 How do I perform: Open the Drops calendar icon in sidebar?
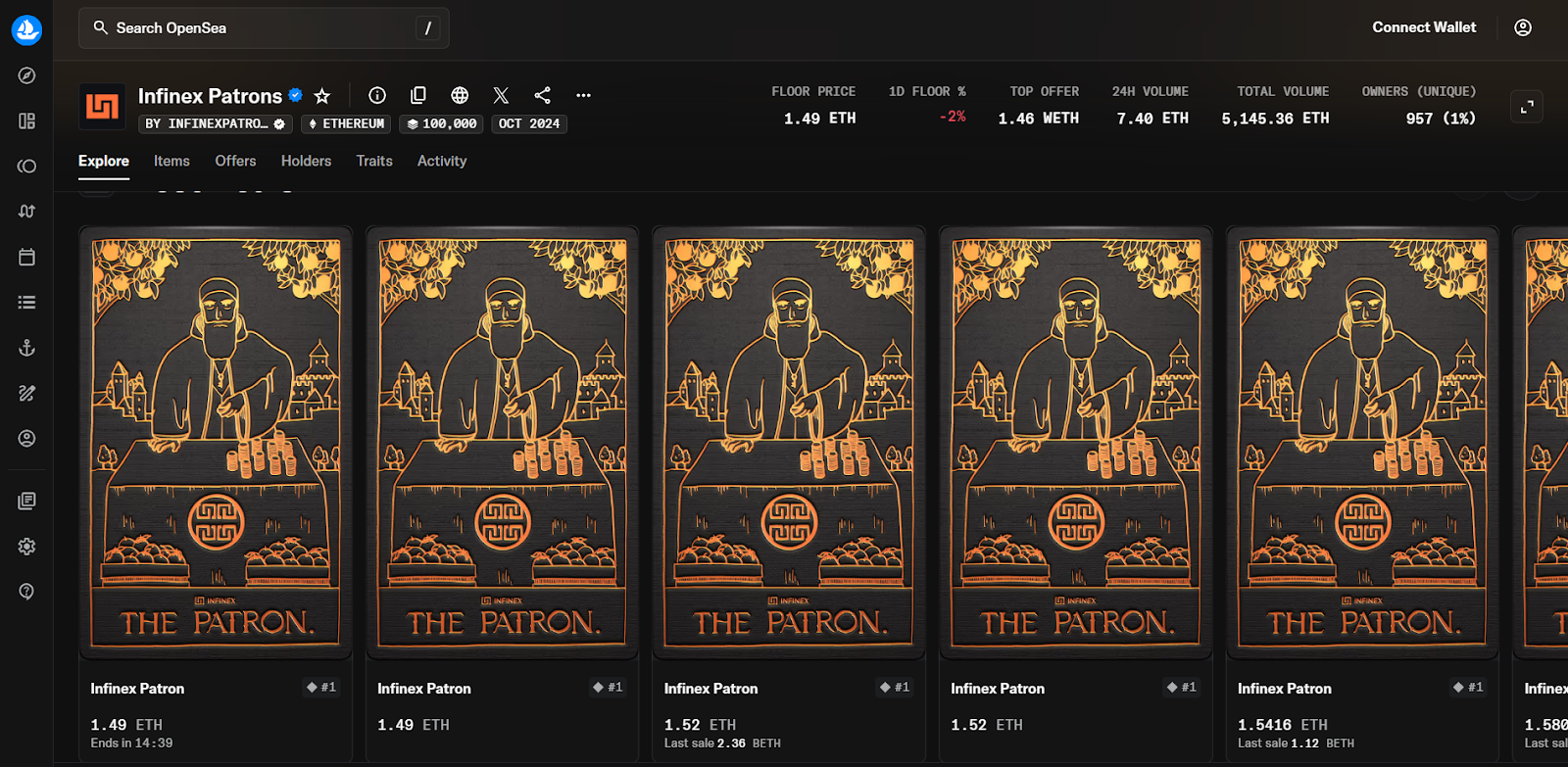(26, 257)
